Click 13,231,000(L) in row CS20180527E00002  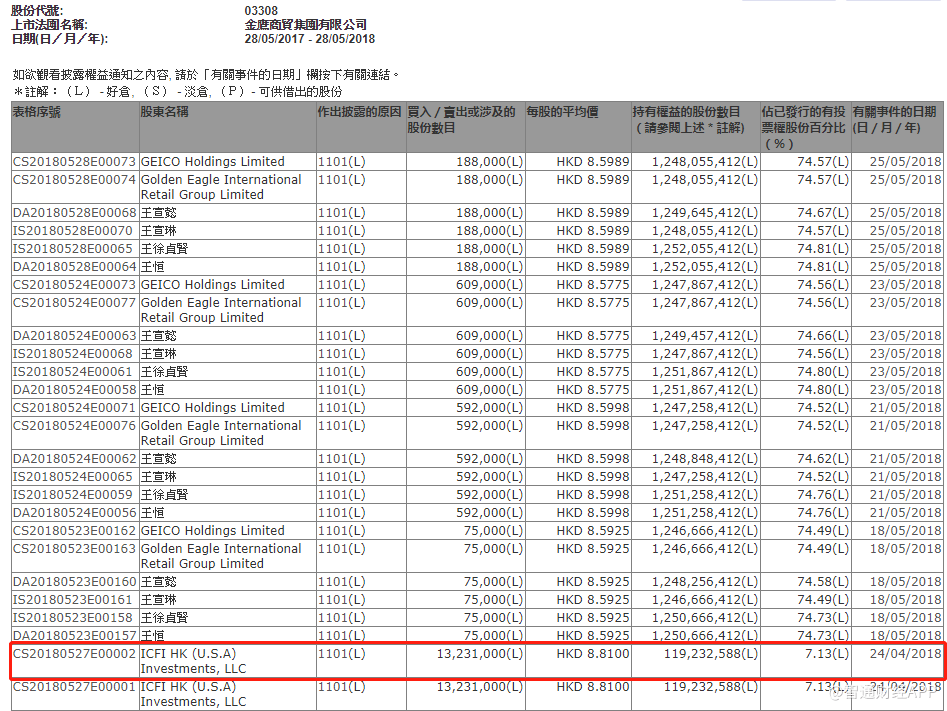[x=480, y=654]
